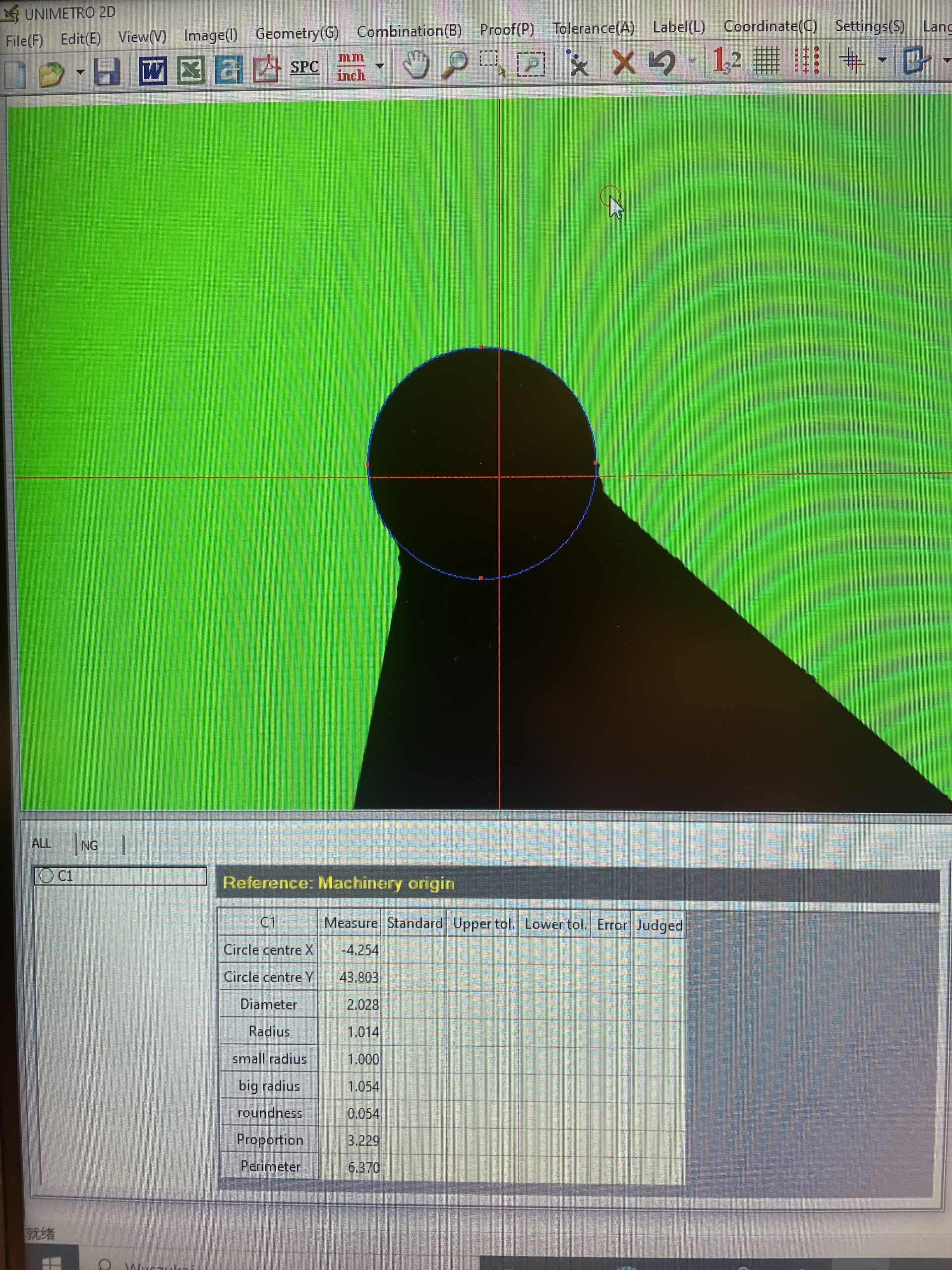952x1270 pixels.
Task: Expand the dropdown arrow beside the open folder
Action: click(x=80, y=72)
